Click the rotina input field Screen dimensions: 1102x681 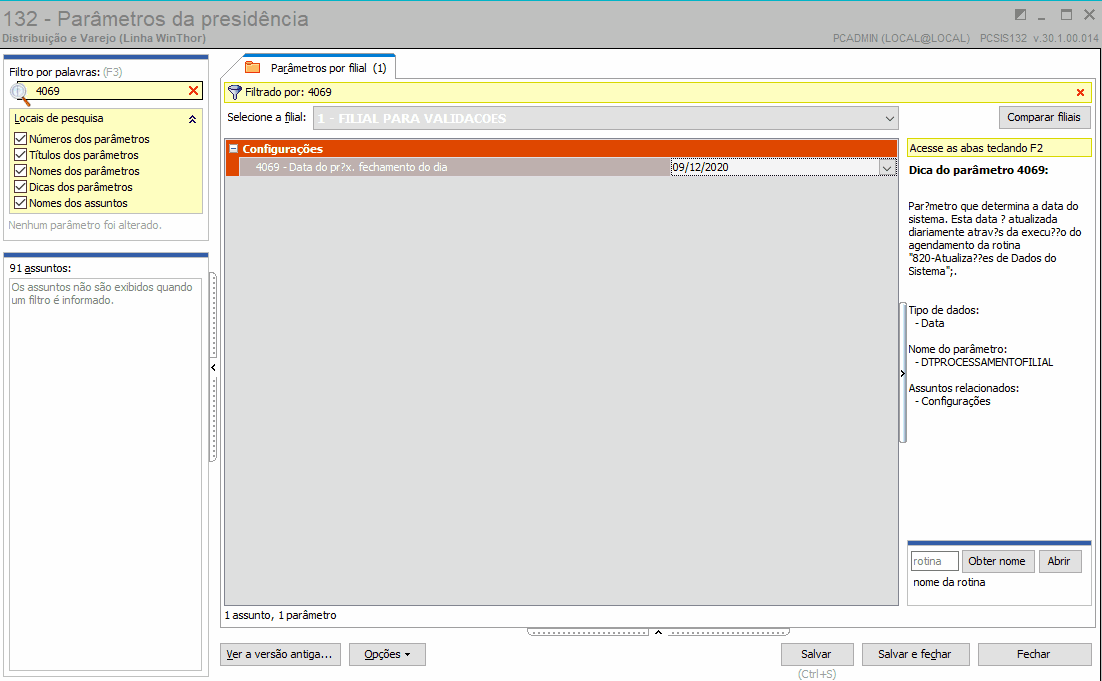point(935,561)
